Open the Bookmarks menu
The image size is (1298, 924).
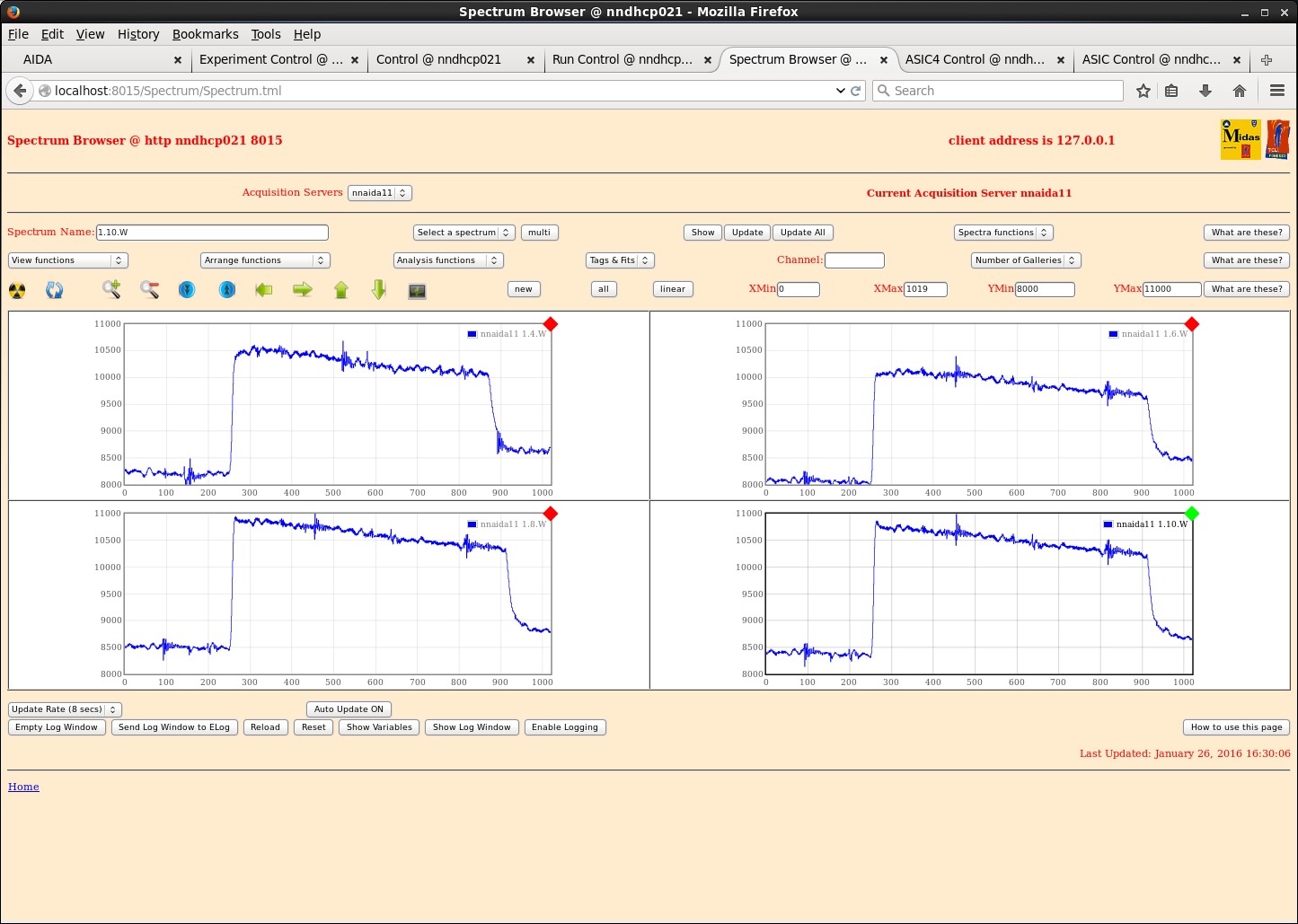206,34
